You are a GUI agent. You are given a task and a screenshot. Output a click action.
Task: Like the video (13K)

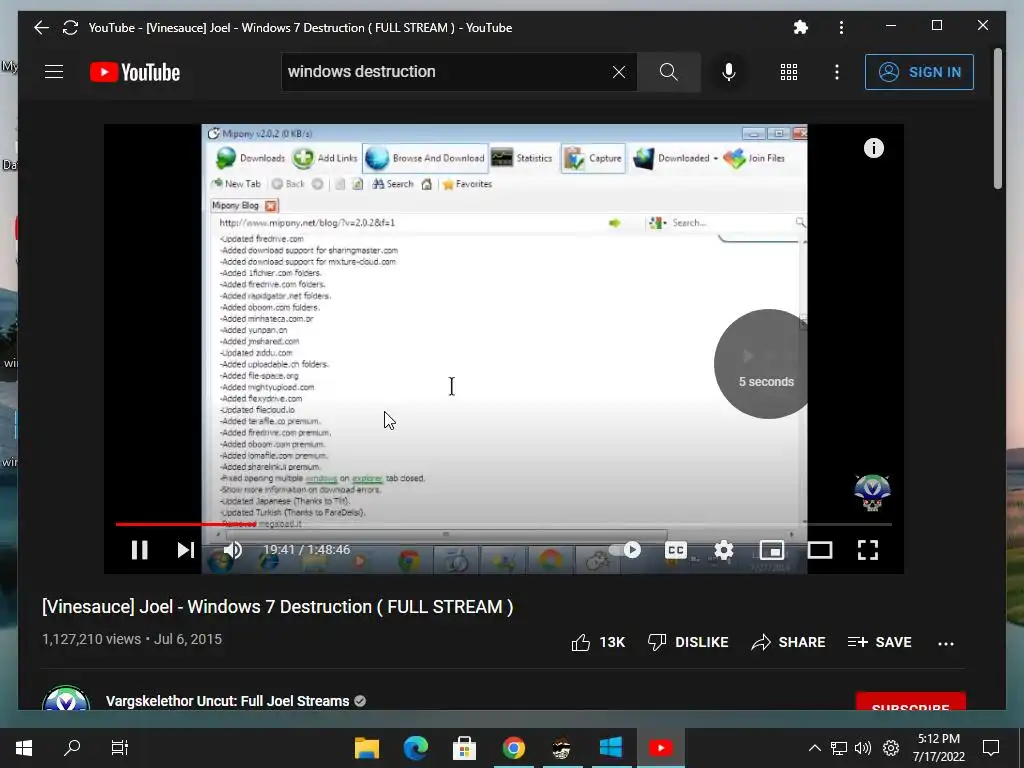598,643
